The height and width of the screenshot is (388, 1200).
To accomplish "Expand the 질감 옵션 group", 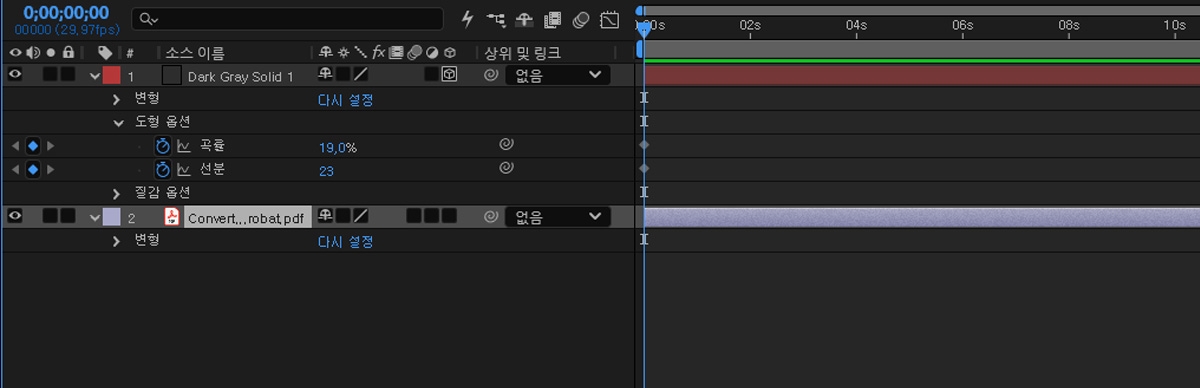I will [117, 193].
